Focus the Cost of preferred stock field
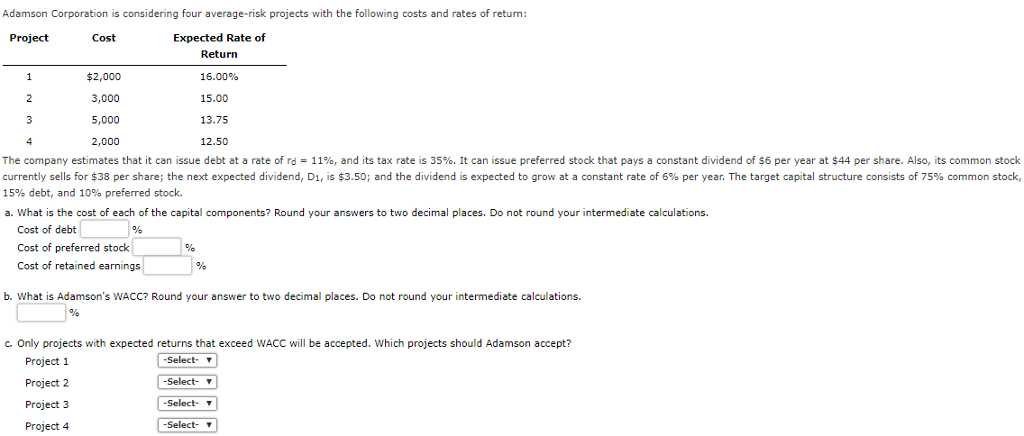This screenshot has width=1024, height=436. (157, 247)
